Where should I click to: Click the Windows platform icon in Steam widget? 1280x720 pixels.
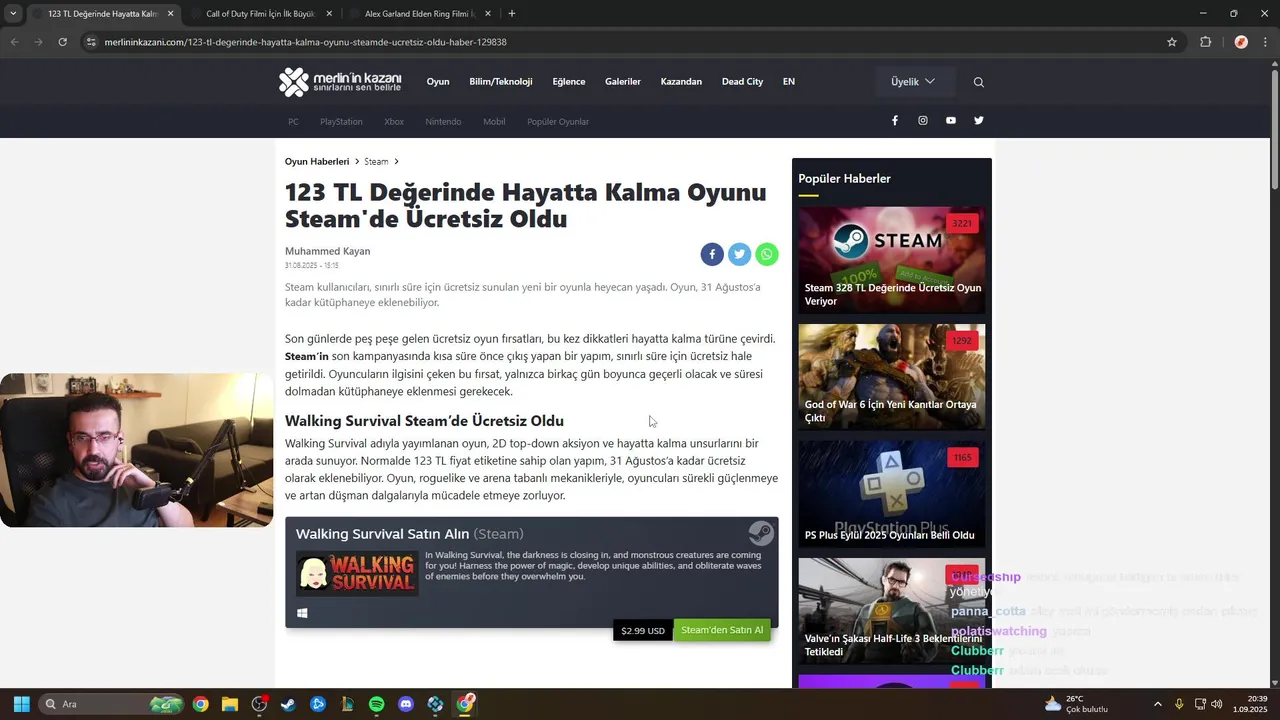coord(302,613)
